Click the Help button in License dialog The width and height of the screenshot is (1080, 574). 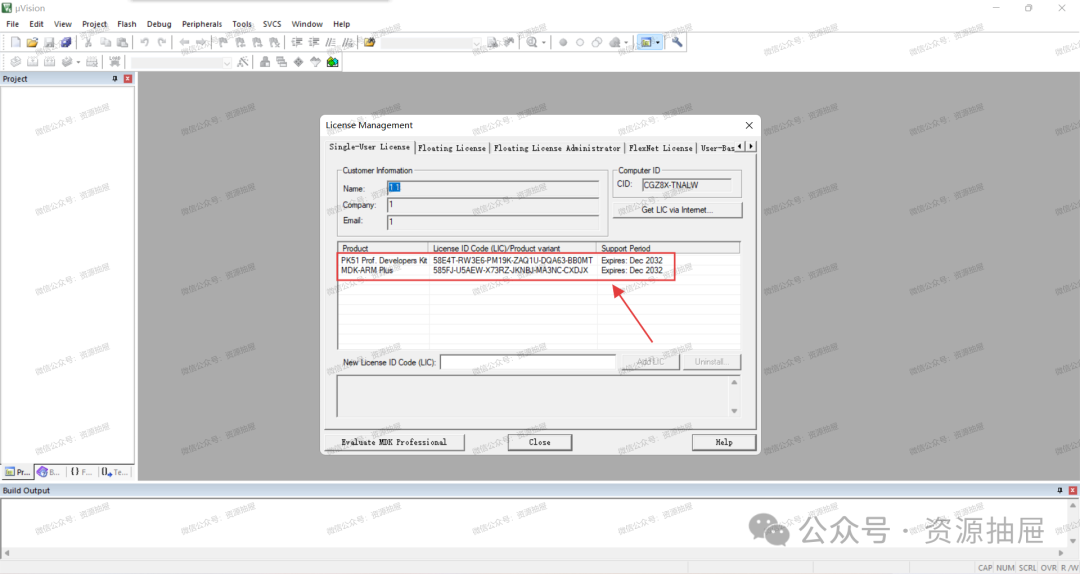(x=724, y=442)
